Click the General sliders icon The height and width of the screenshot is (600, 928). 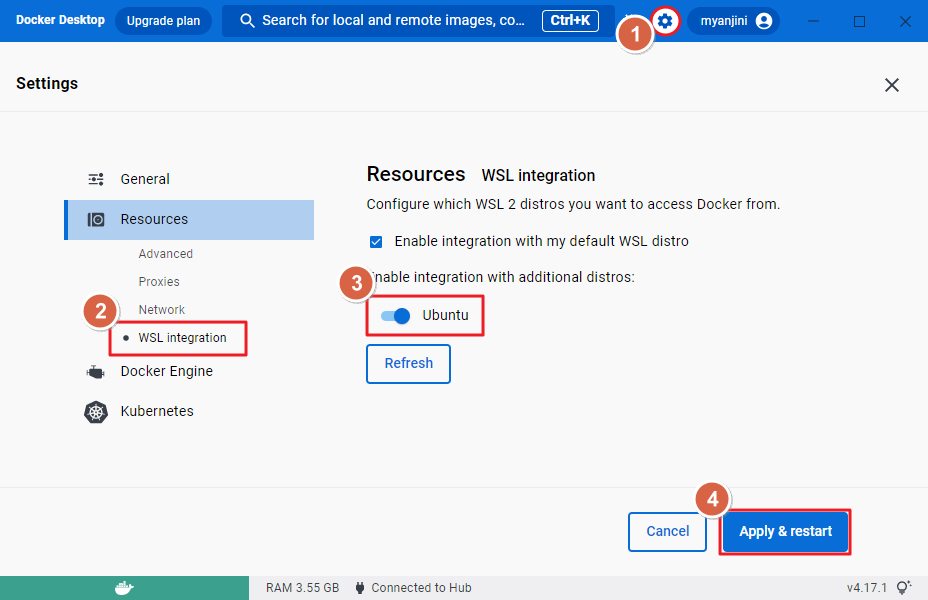pyautogui.click(x=96, y=179)
